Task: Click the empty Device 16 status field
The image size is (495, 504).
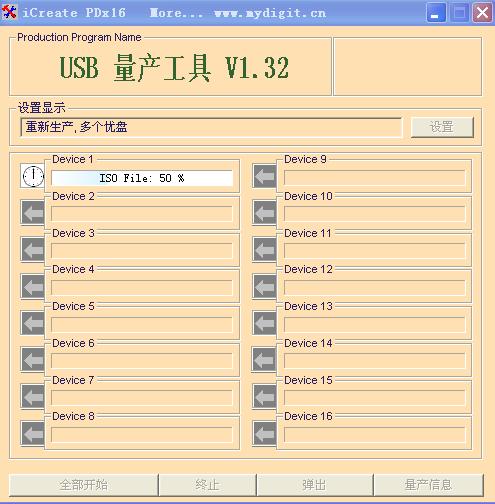Action: [x=375, y=435]
